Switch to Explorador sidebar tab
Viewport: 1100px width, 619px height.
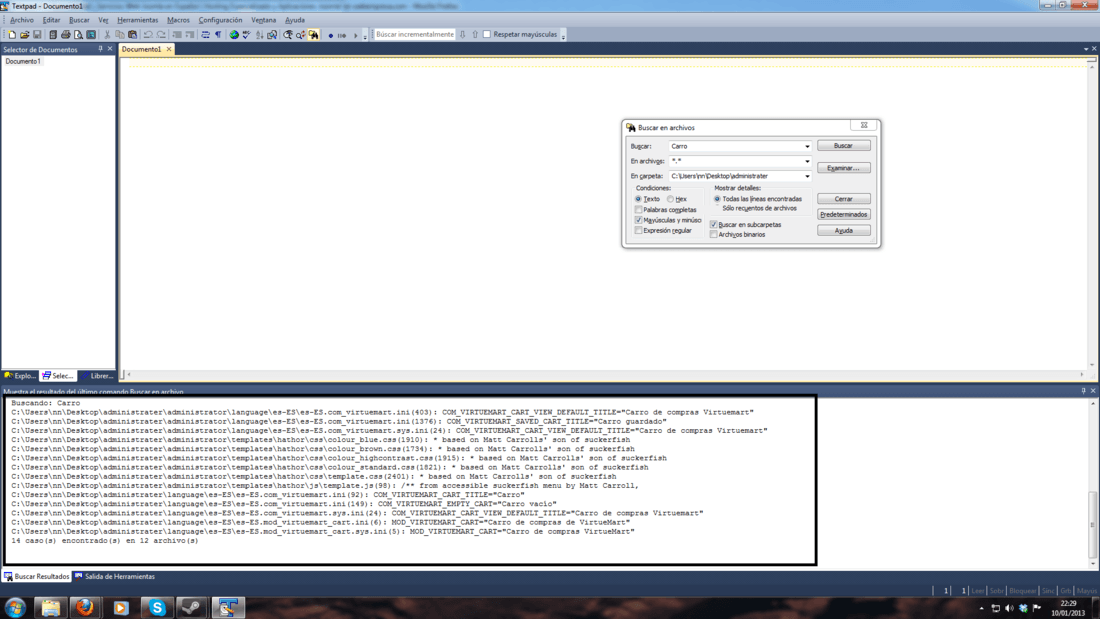20,375
